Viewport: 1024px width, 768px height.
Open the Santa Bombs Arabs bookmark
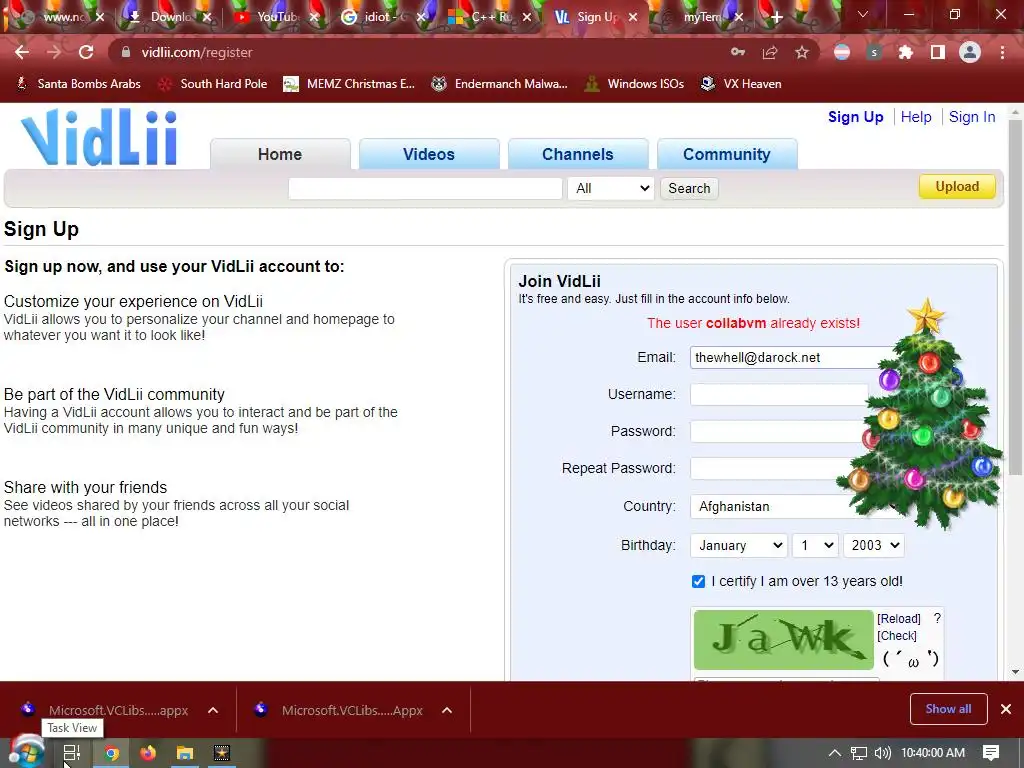78,84
